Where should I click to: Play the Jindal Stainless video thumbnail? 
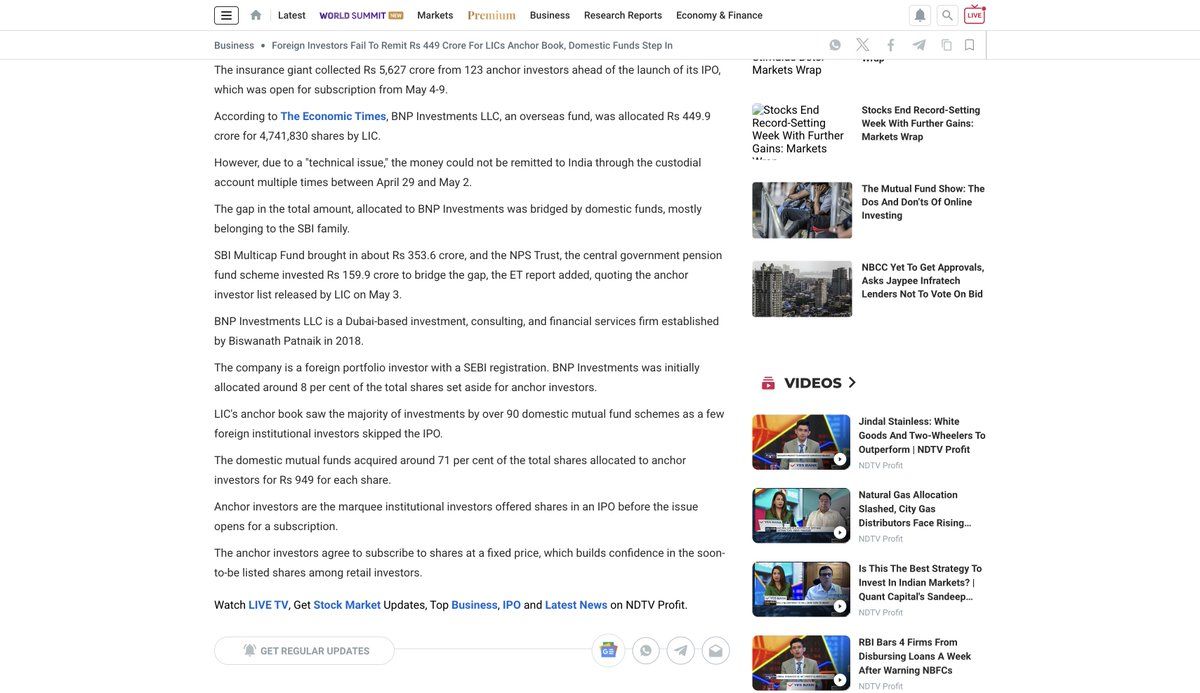click(800, 442)
